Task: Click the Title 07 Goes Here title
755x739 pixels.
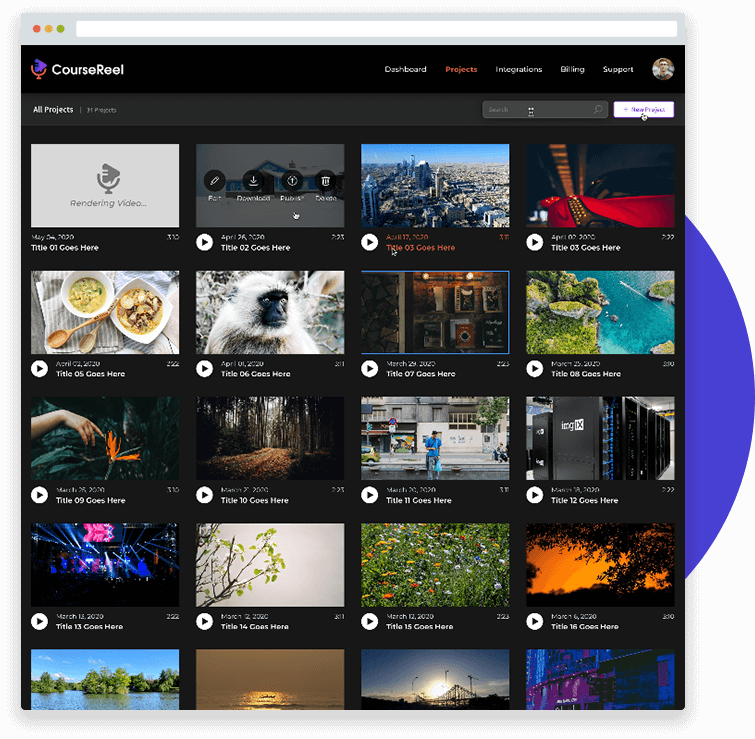Action: [x=420, y=374]
